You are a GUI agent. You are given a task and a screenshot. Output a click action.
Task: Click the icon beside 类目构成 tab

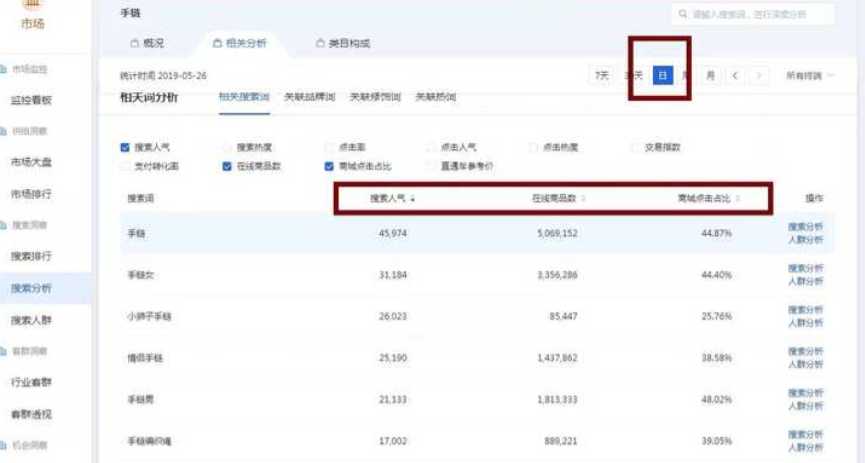(x=320, y=43)
